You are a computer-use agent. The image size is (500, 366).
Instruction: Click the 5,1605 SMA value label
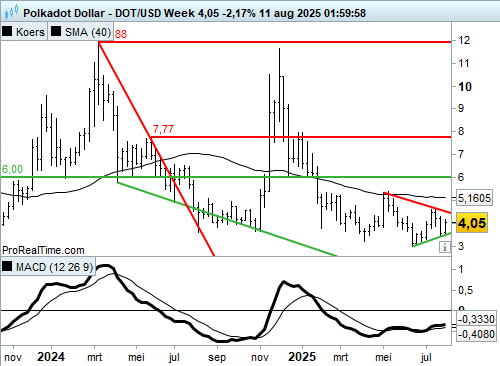[474, 198]
